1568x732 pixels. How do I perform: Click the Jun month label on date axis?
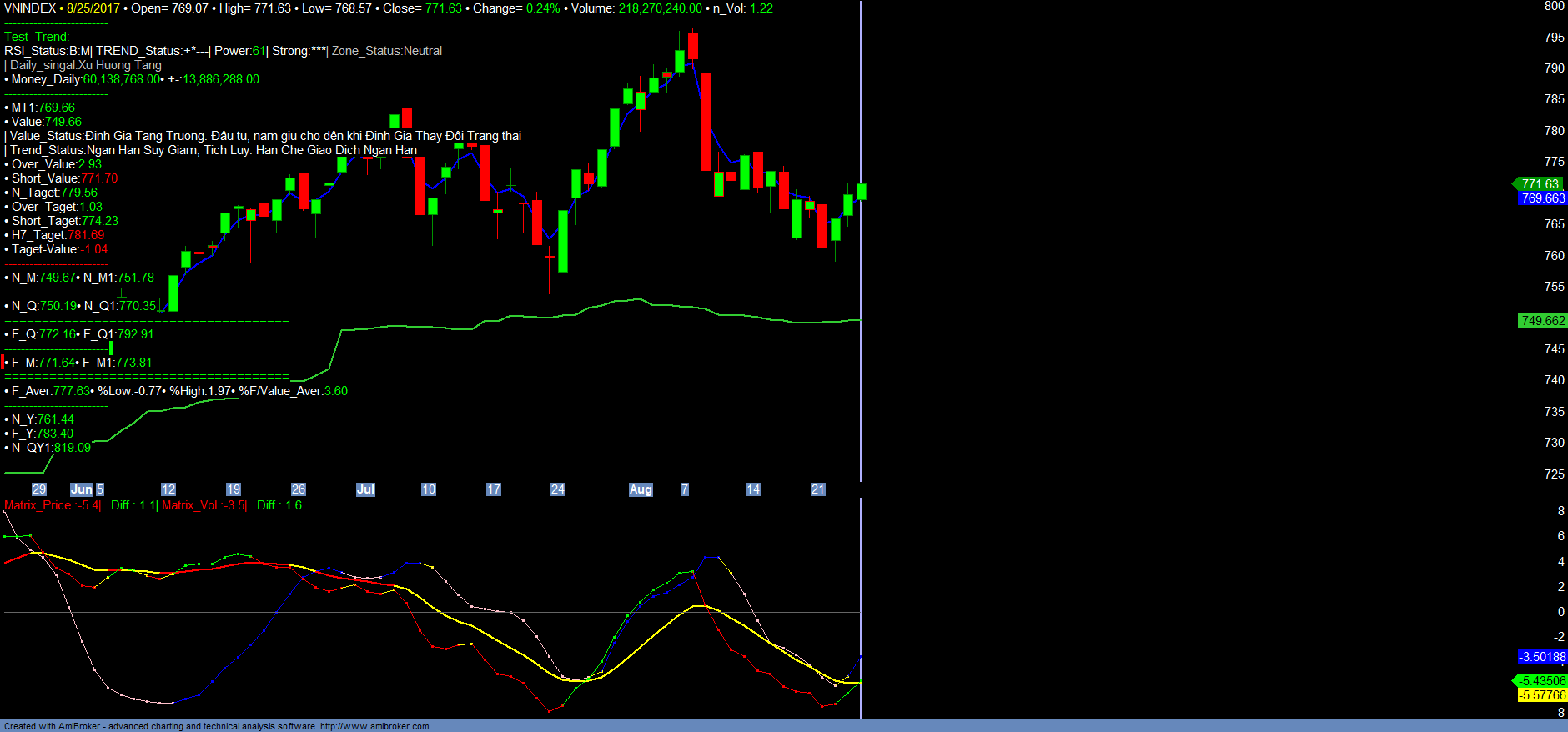tap(81, 489)
